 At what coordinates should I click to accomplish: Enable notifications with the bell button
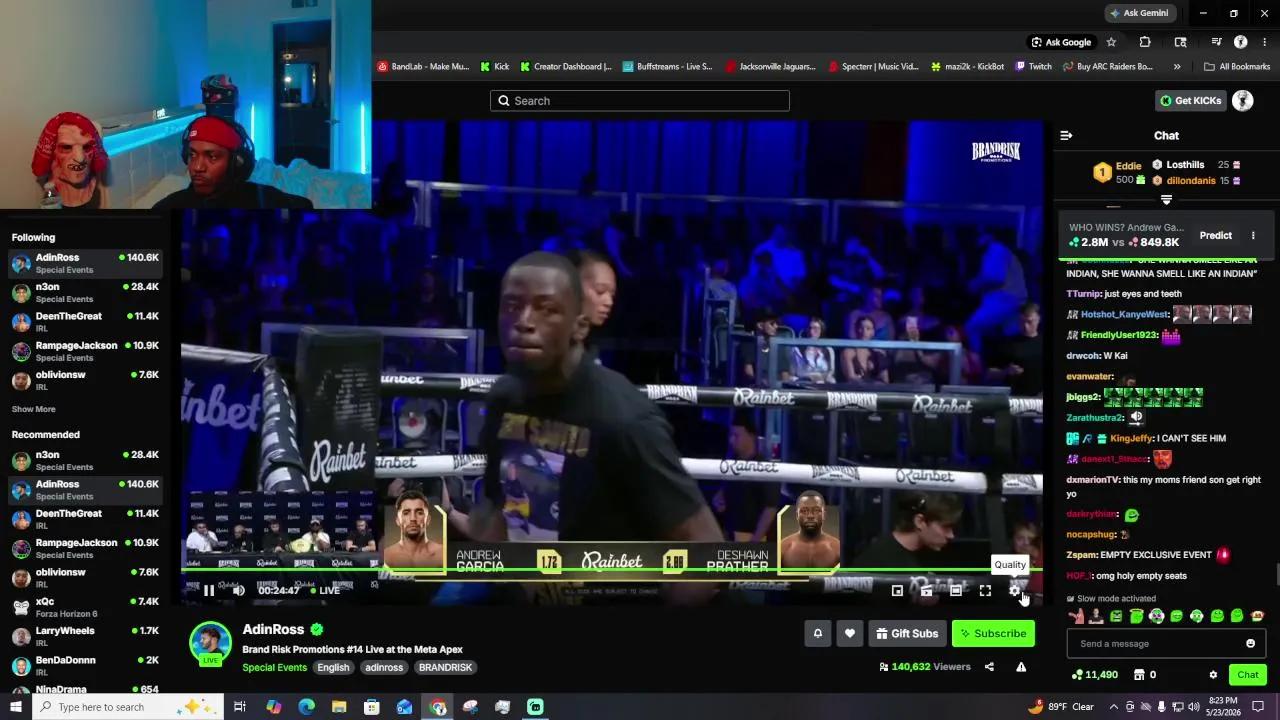[x=818, y=633]
